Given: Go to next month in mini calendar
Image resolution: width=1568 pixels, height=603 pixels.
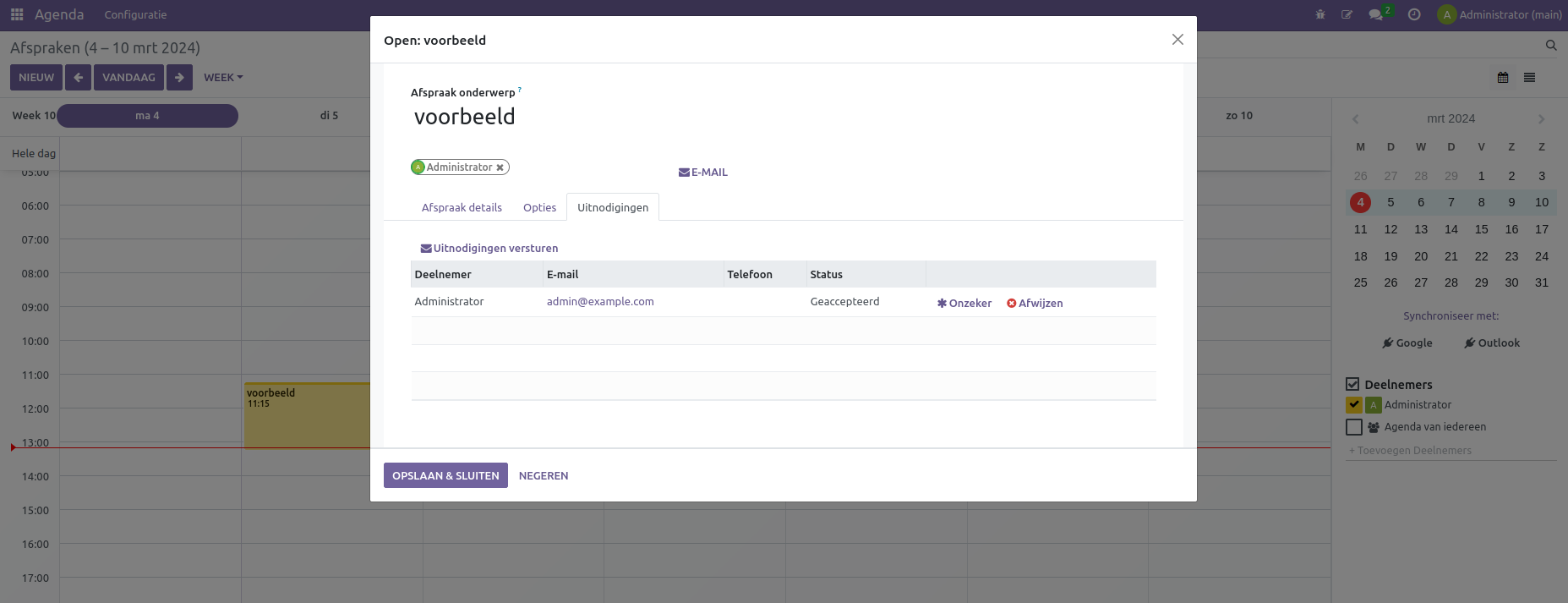Looking at the screenshot, I should pyautogui.click(x=1541, y=119).
